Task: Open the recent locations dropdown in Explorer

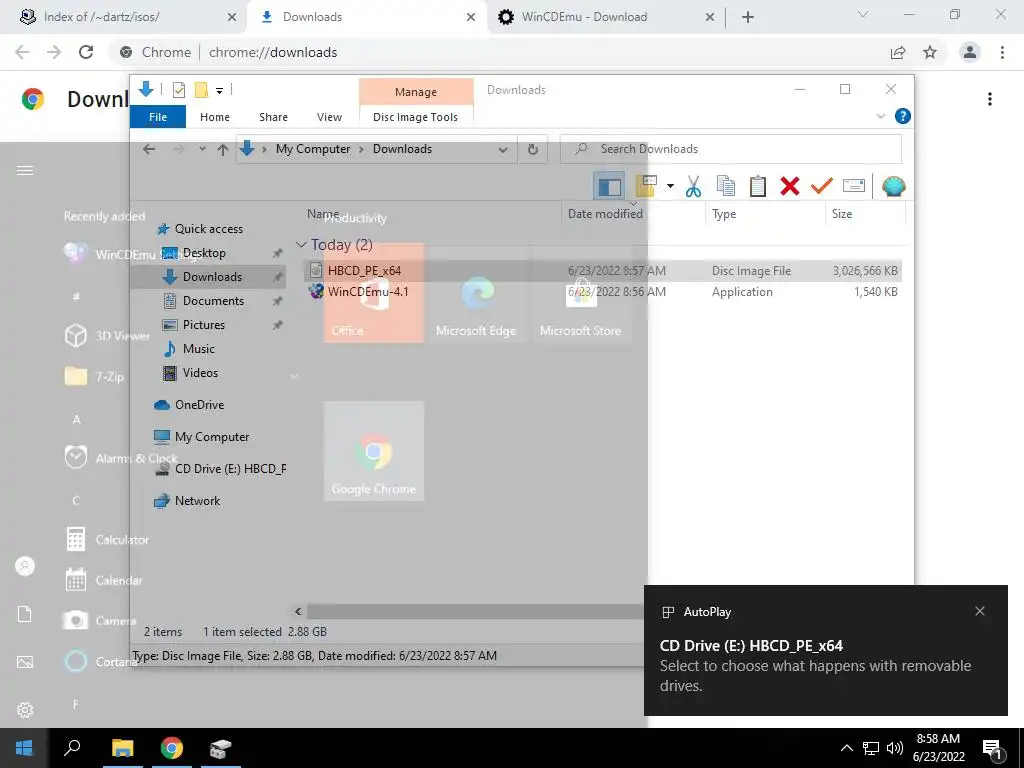Action: tap(202, 150)
